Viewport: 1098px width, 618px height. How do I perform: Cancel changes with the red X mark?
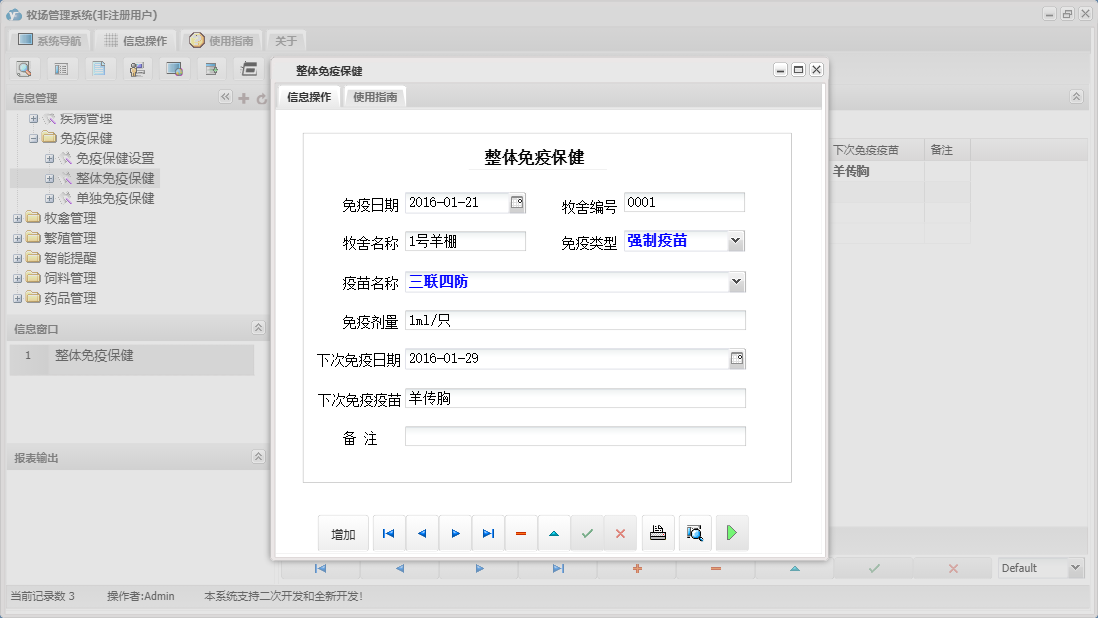pos(620,532)
